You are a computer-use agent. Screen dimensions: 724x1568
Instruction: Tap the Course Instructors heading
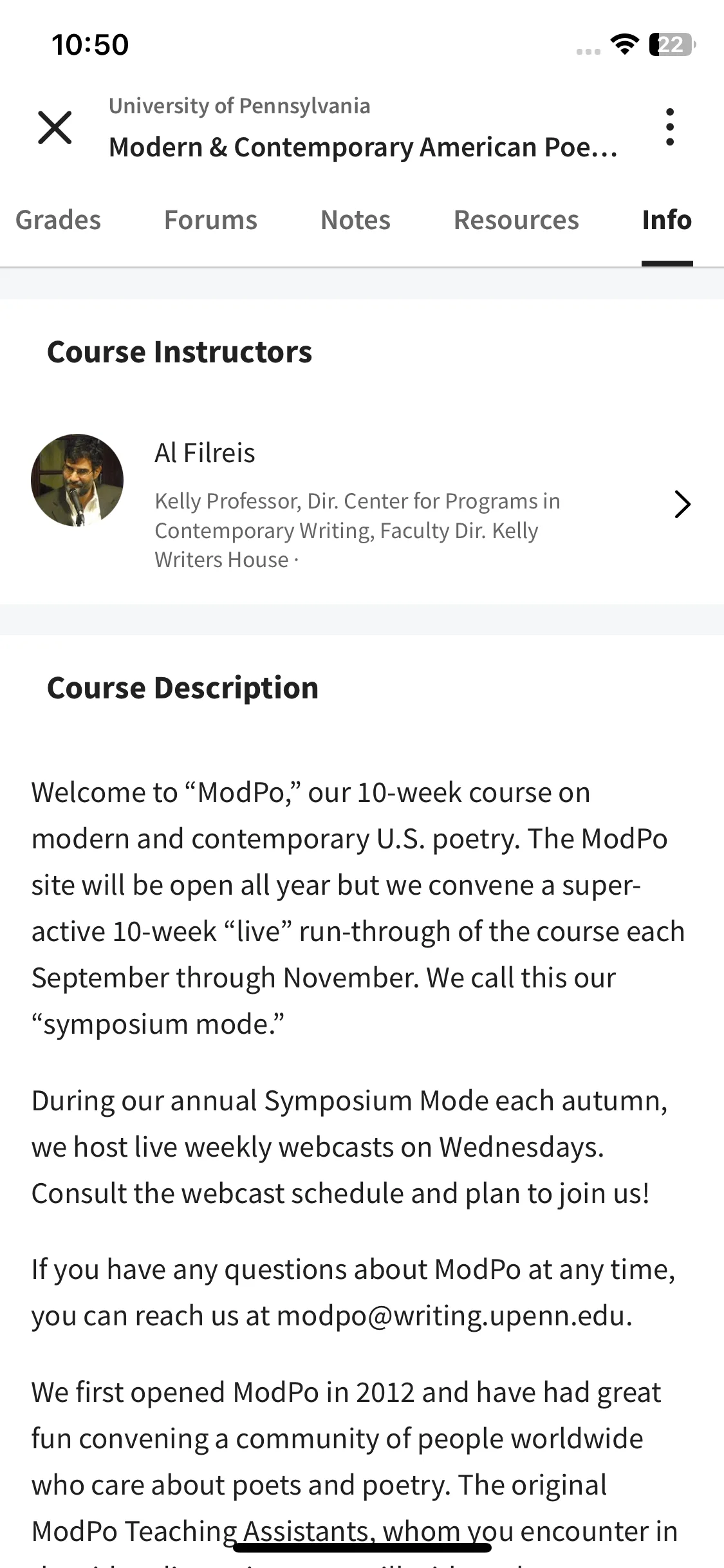tap(180, 352)
